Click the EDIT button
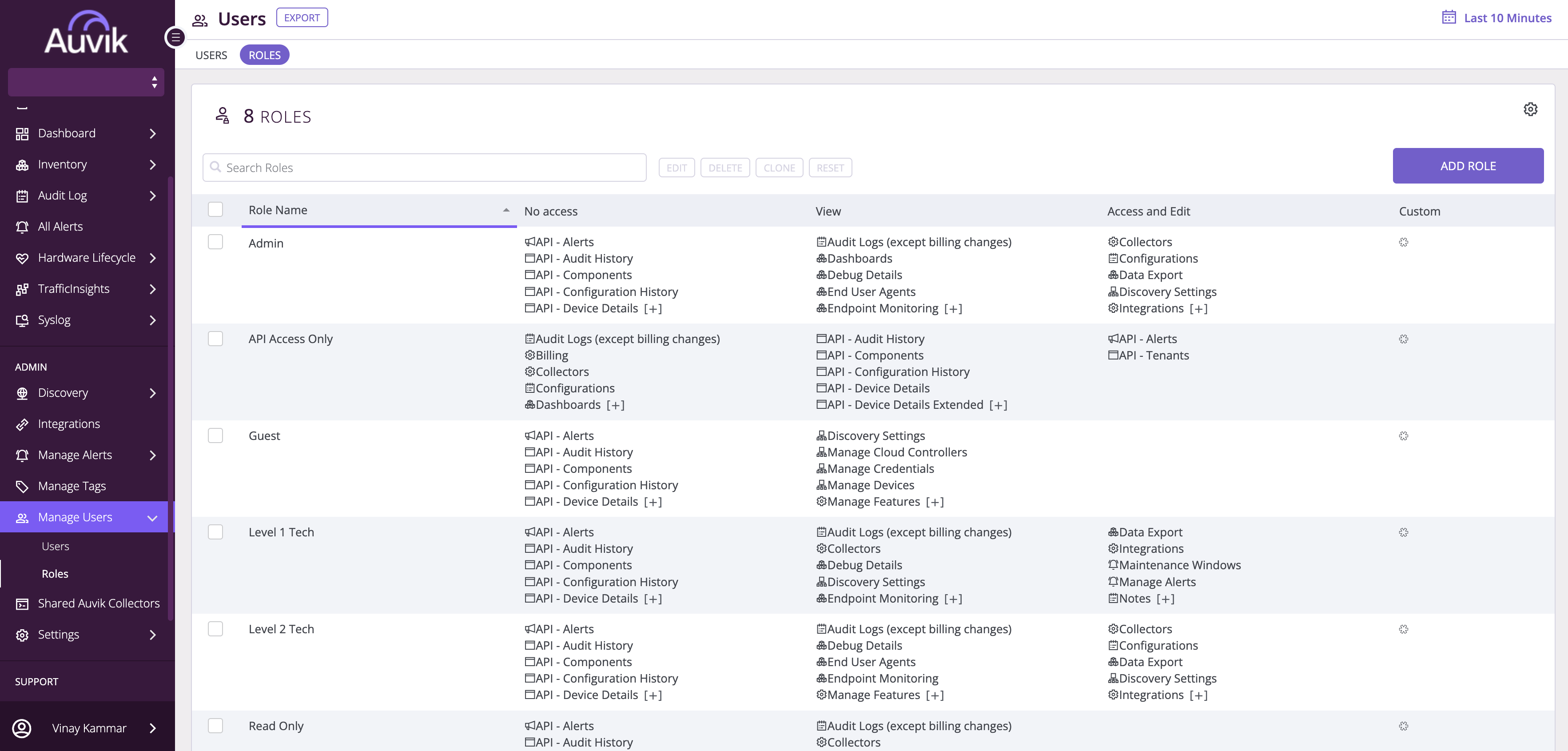The width and height of the screenshot is (1568, 751). tap(676, 168)
